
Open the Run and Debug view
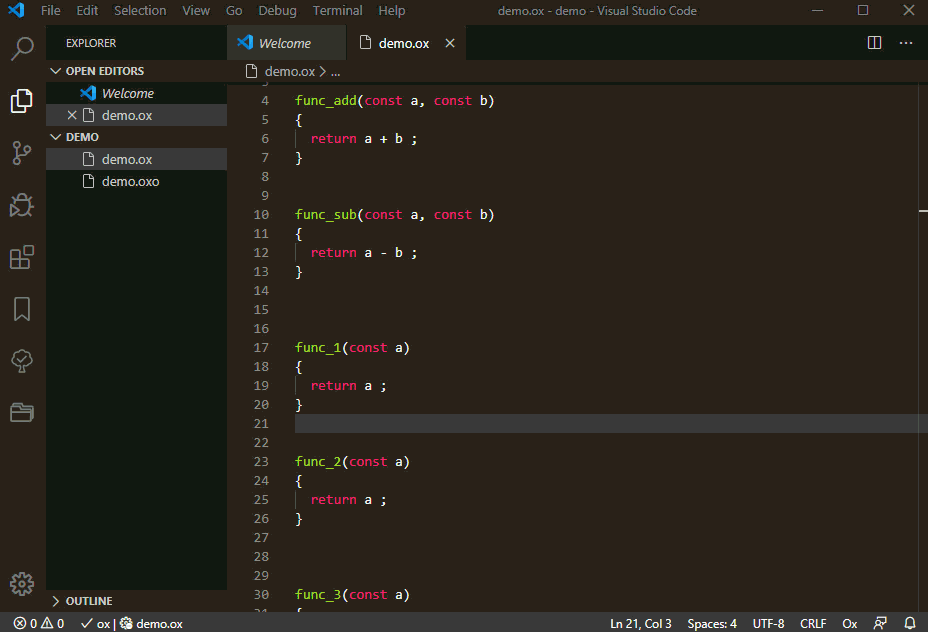click(22, 205)
